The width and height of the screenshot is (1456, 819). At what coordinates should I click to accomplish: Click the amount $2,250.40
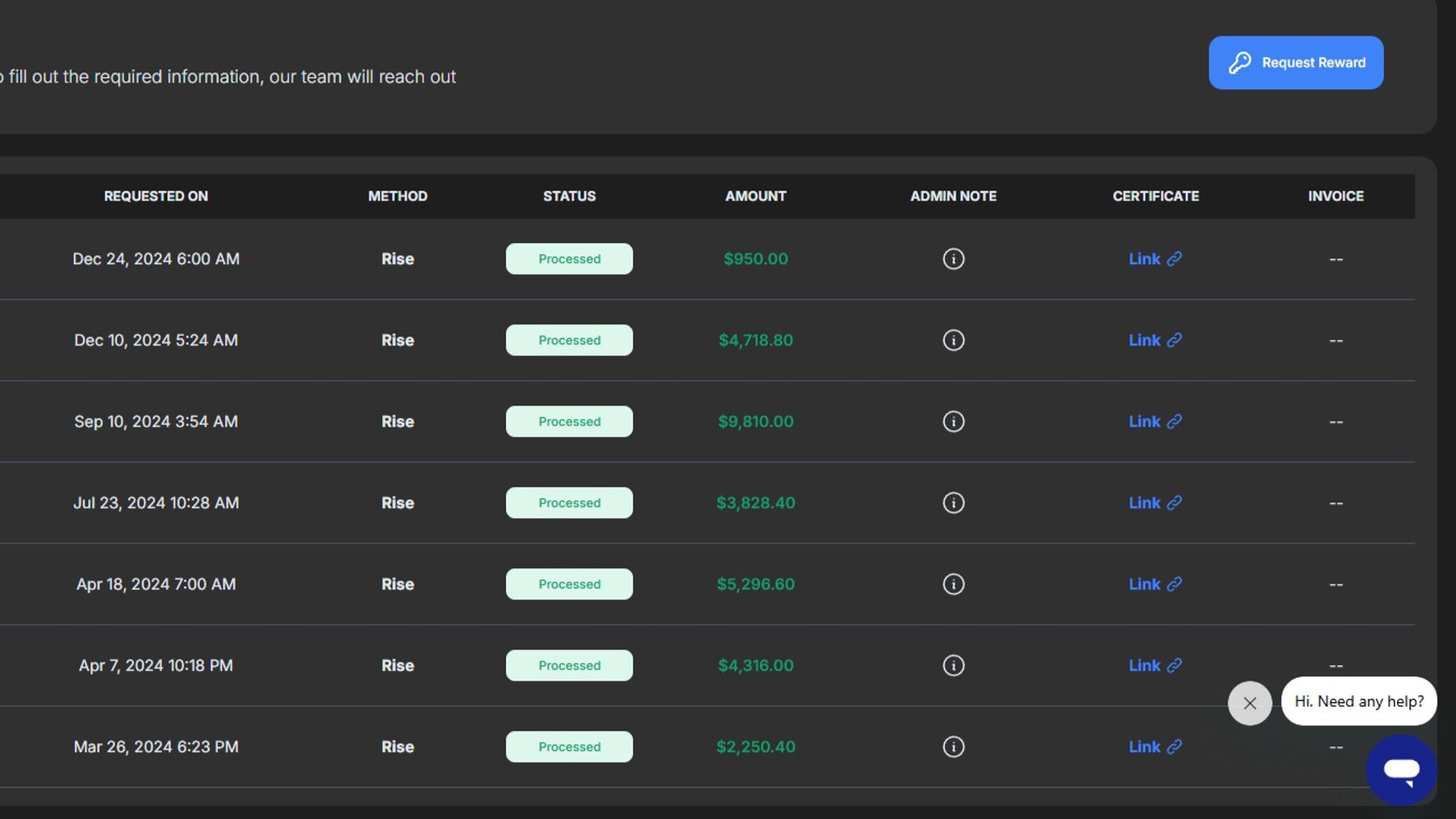tap(755, 747)
